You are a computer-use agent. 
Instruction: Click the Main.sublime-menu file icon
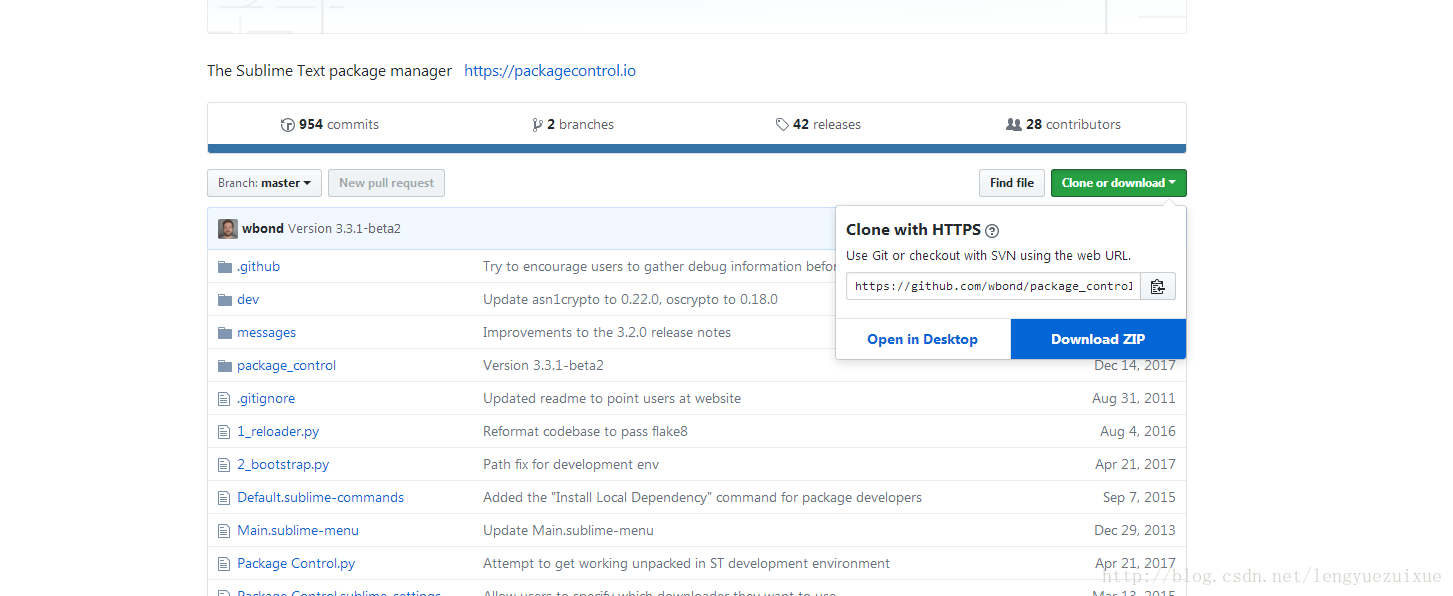pos(224,531)
